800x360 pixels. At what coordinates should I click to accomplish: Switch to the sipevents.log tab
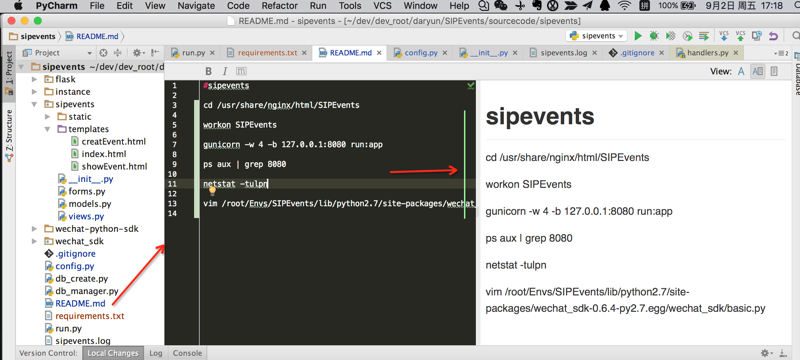pos(564,53)
